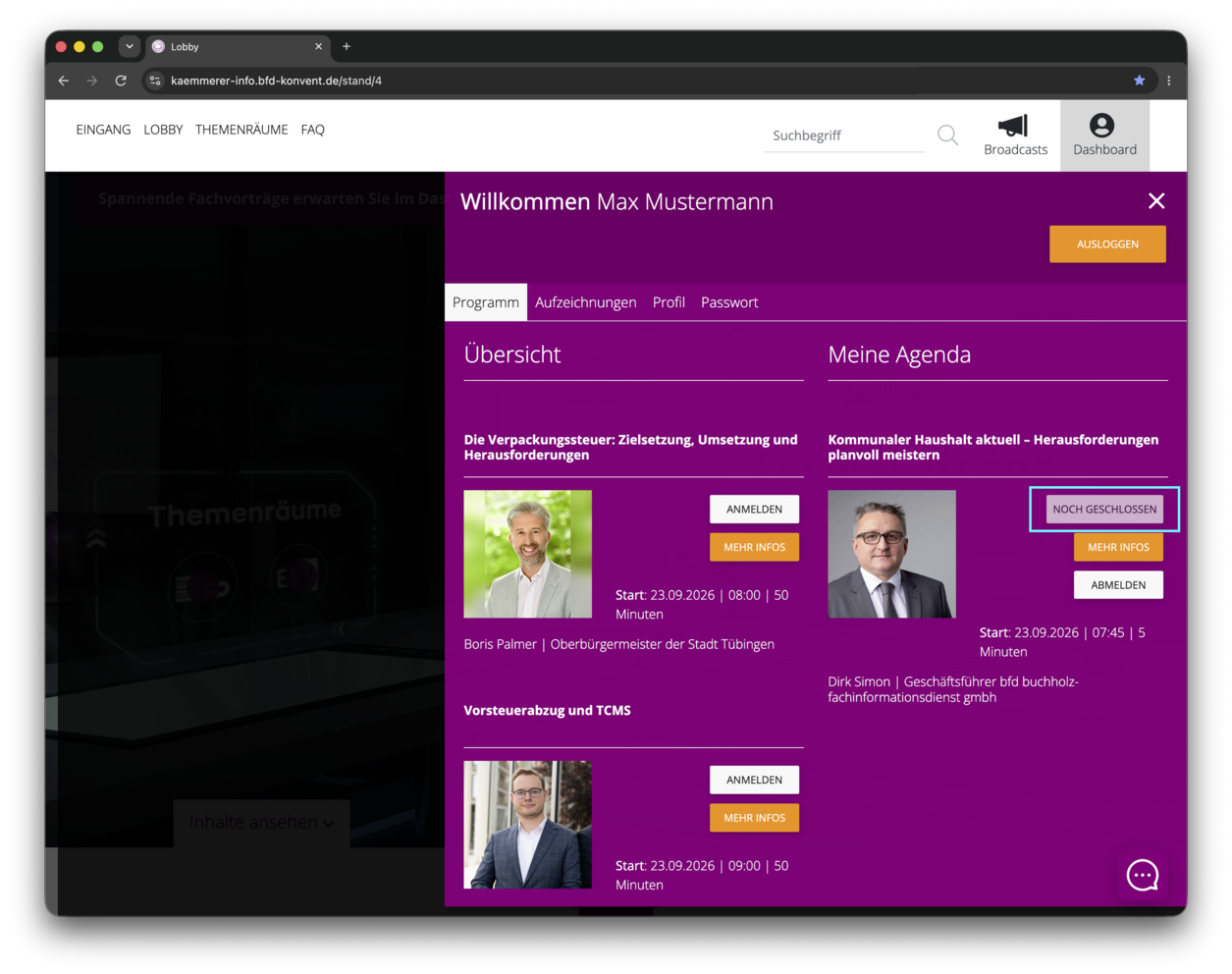The width and height of the screenshot is (1232, 974).
Task: Click the Lobby browser tab
Action: click(236, 46)
